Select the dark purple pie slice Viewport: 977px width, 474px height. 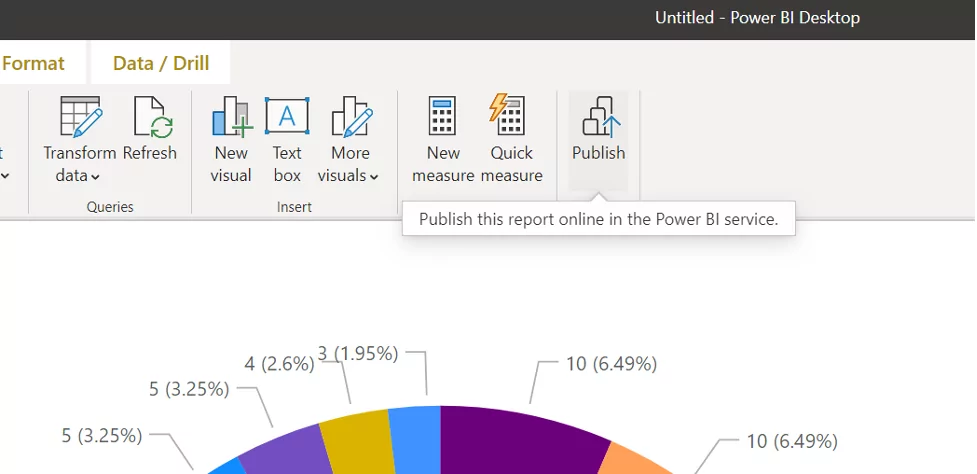(x=517, y=442)
